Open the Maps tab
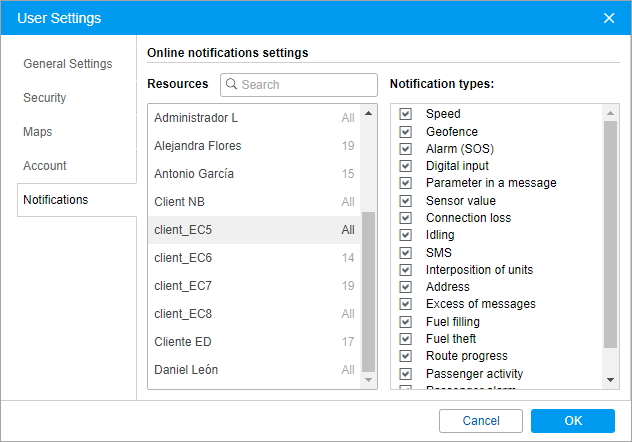 [37, 132]
